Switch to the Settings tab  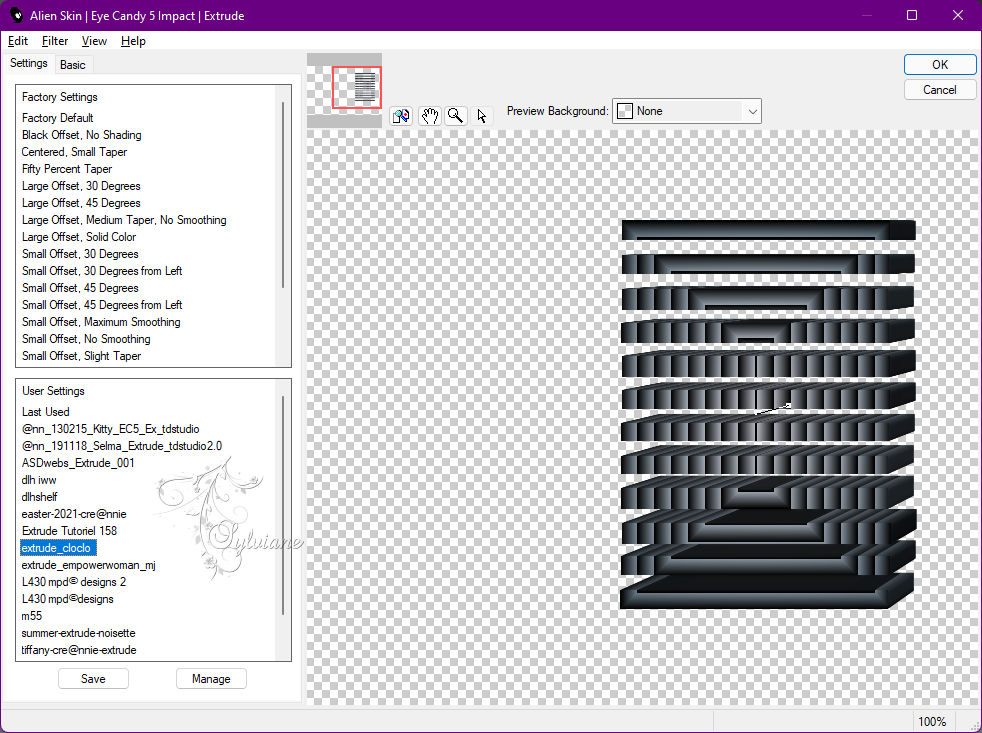point(28,63)
